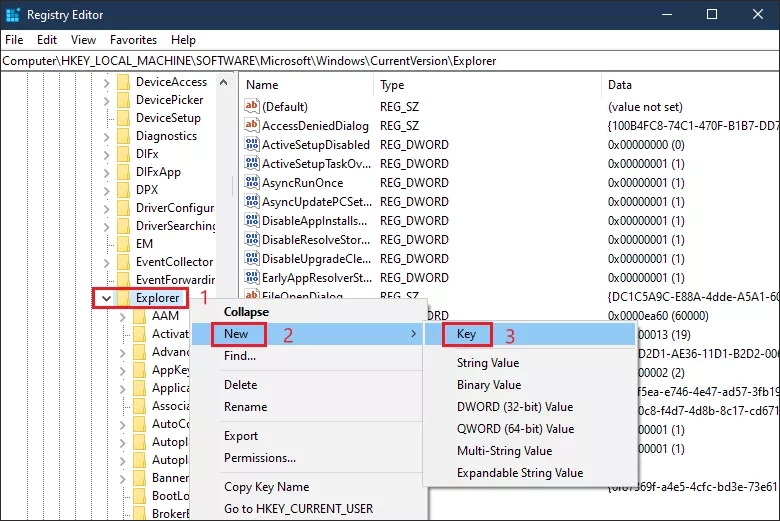Select the EarlyAppResolverSt... DWORD icon
The width and height of the screenshot is (780, 521).
pyautogui.click(x=252, y=277)
